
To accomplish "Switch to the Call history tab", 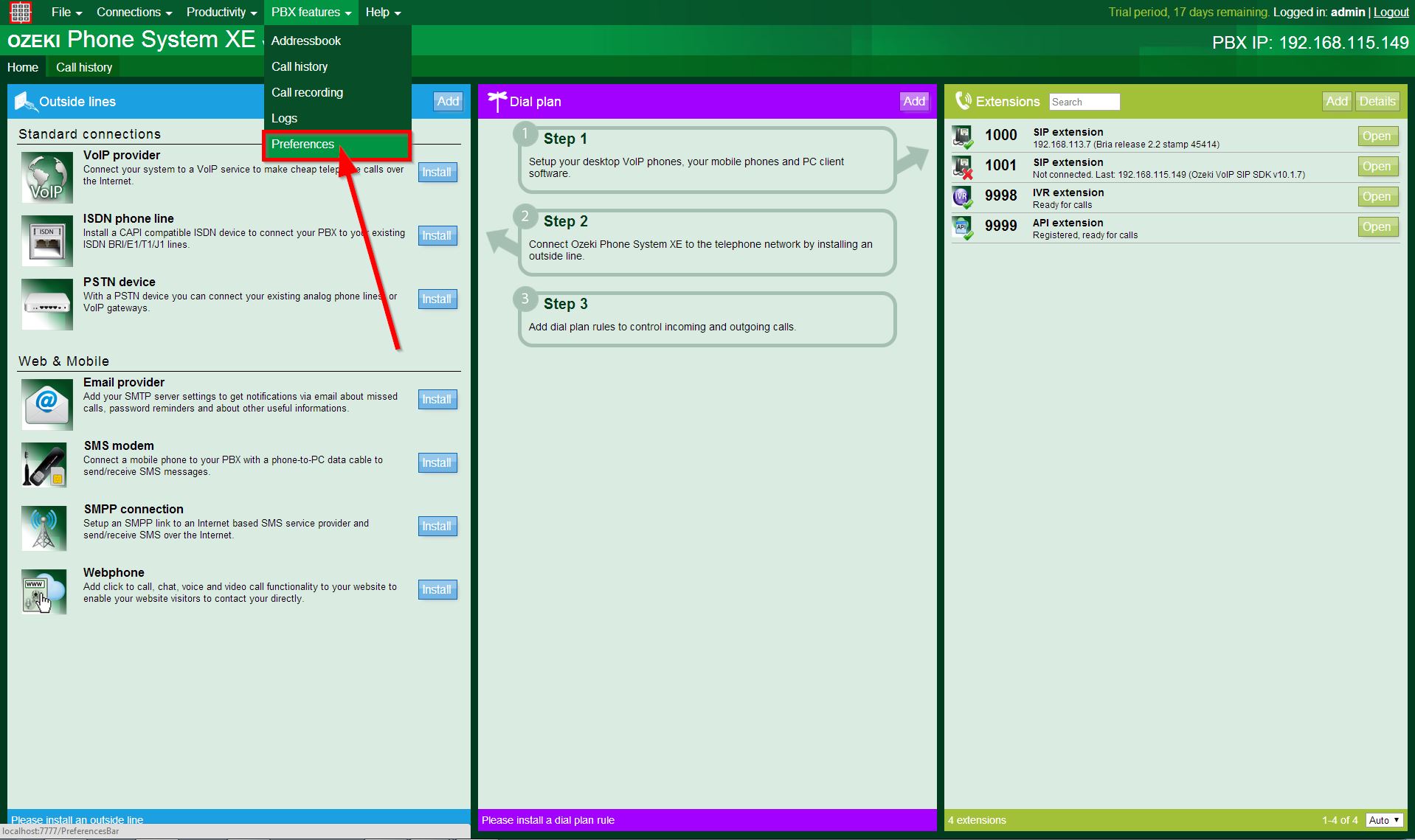I will tap(84, 67).
